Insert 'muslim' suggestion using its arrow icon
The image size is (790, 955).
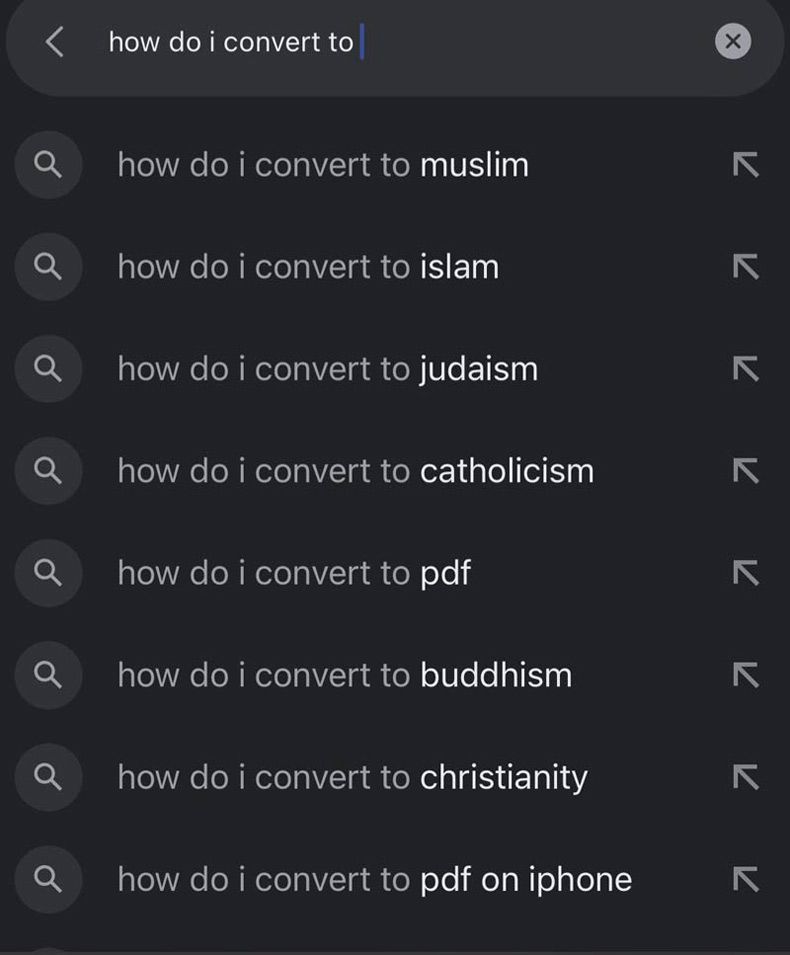pos(745,165)
